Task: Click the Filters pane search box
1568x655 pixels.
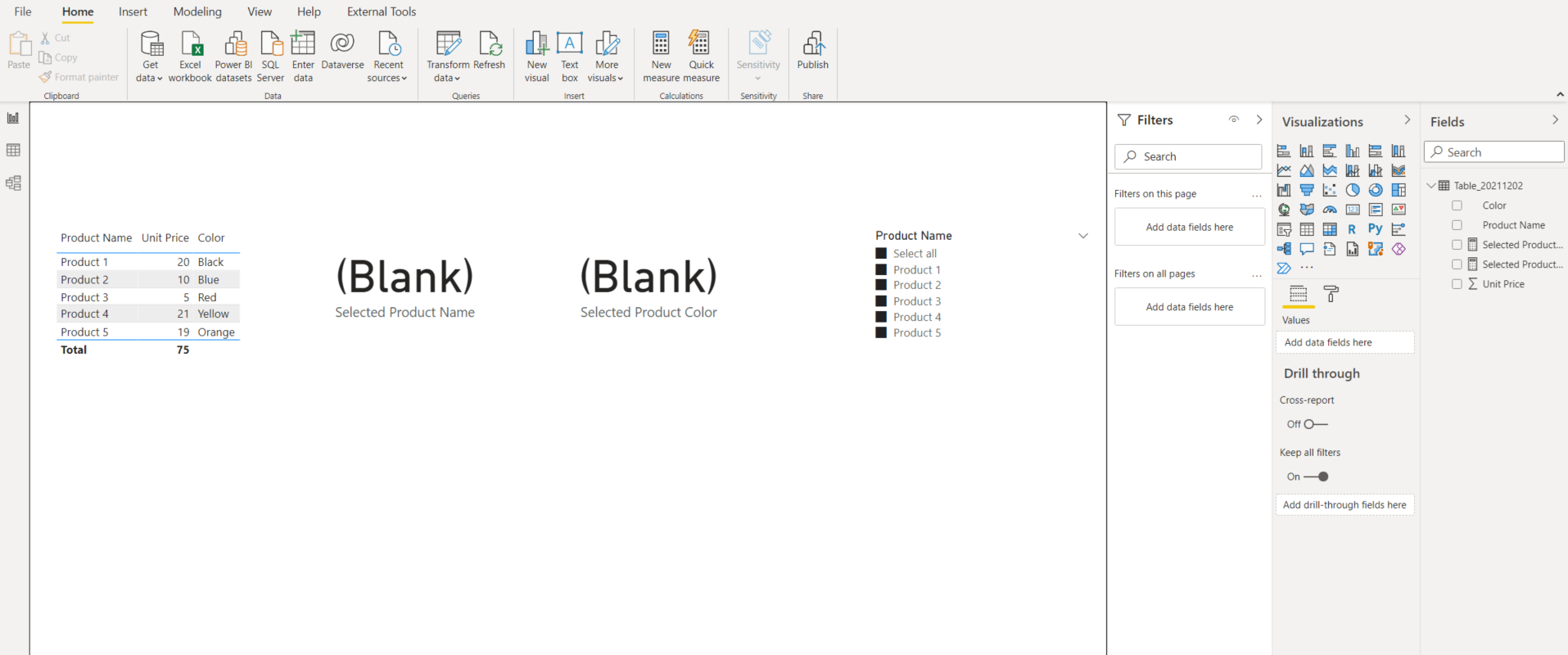Action: pos(1188,156)
